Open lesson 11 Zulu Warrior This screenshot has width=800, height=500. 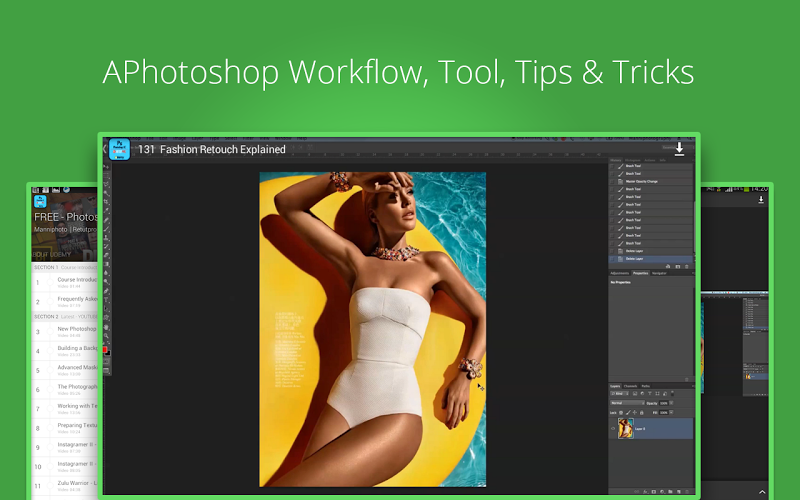pos(65,485)
